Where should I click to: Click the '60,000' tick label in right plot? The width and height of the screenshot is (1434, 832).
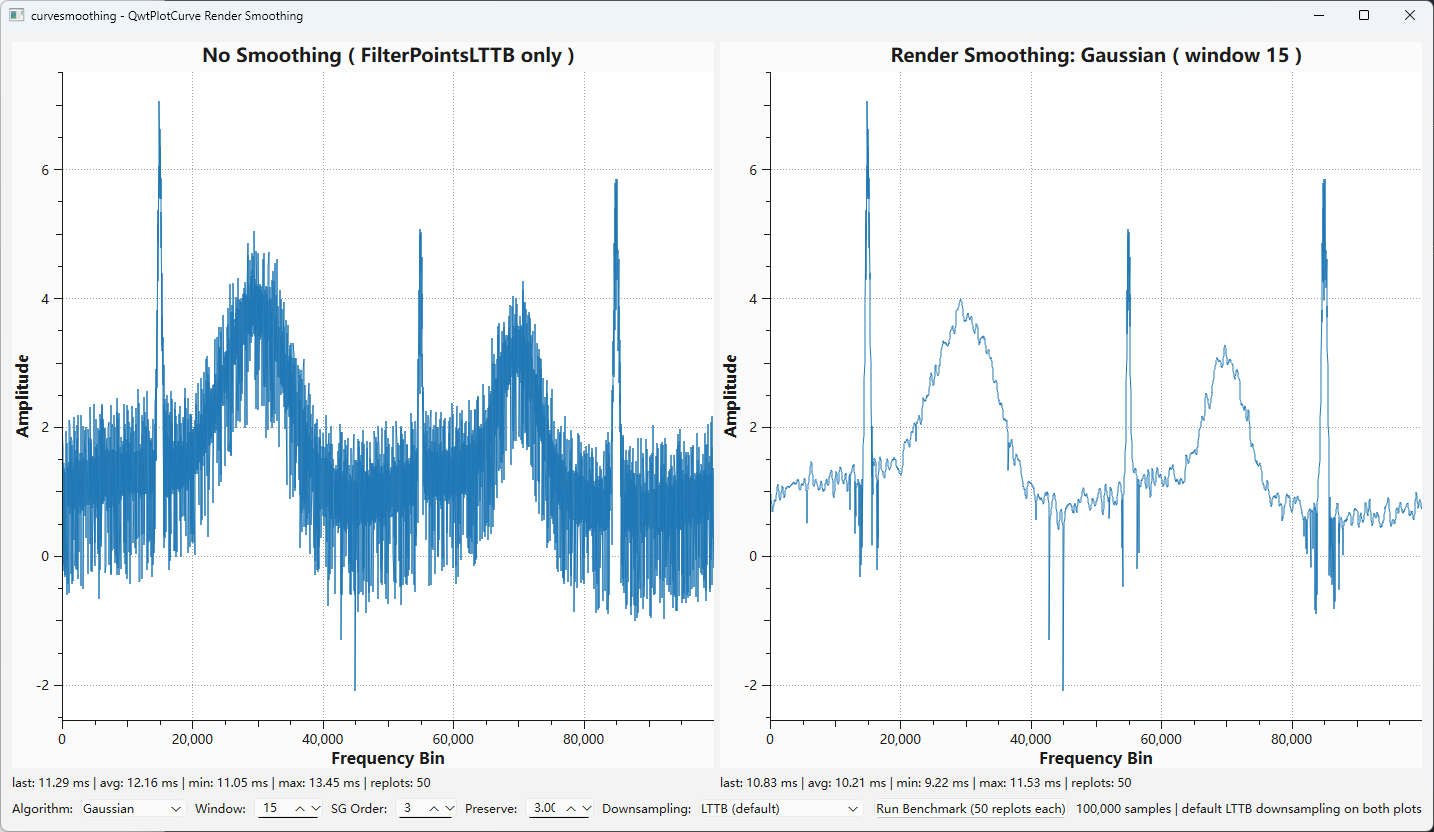pos(1161,739)
